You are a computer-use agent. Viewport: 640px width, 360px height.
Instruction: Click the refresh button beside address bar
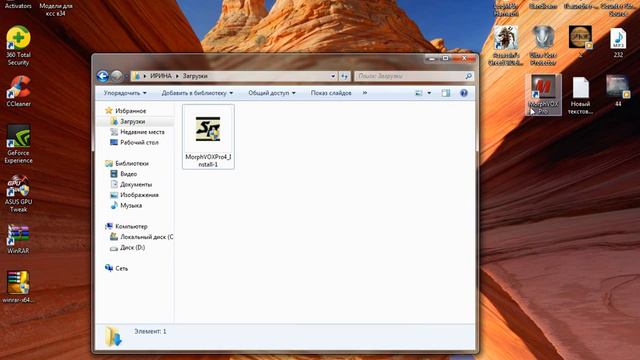pos(344,76)
